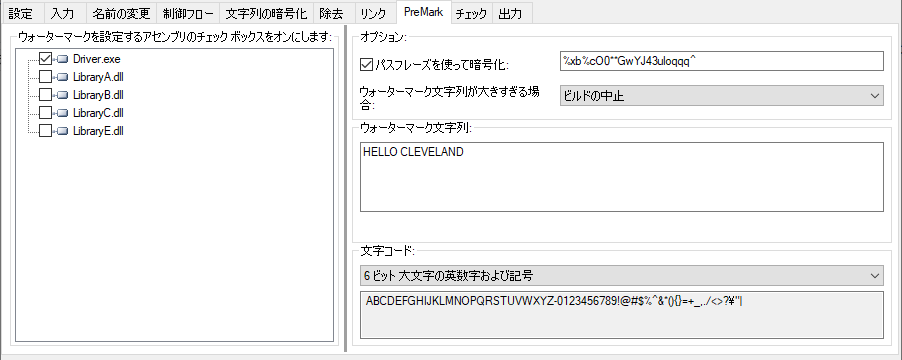Go to the チェック tab
Viewport: 902px width, 360px height.
[x=471, y=14]
